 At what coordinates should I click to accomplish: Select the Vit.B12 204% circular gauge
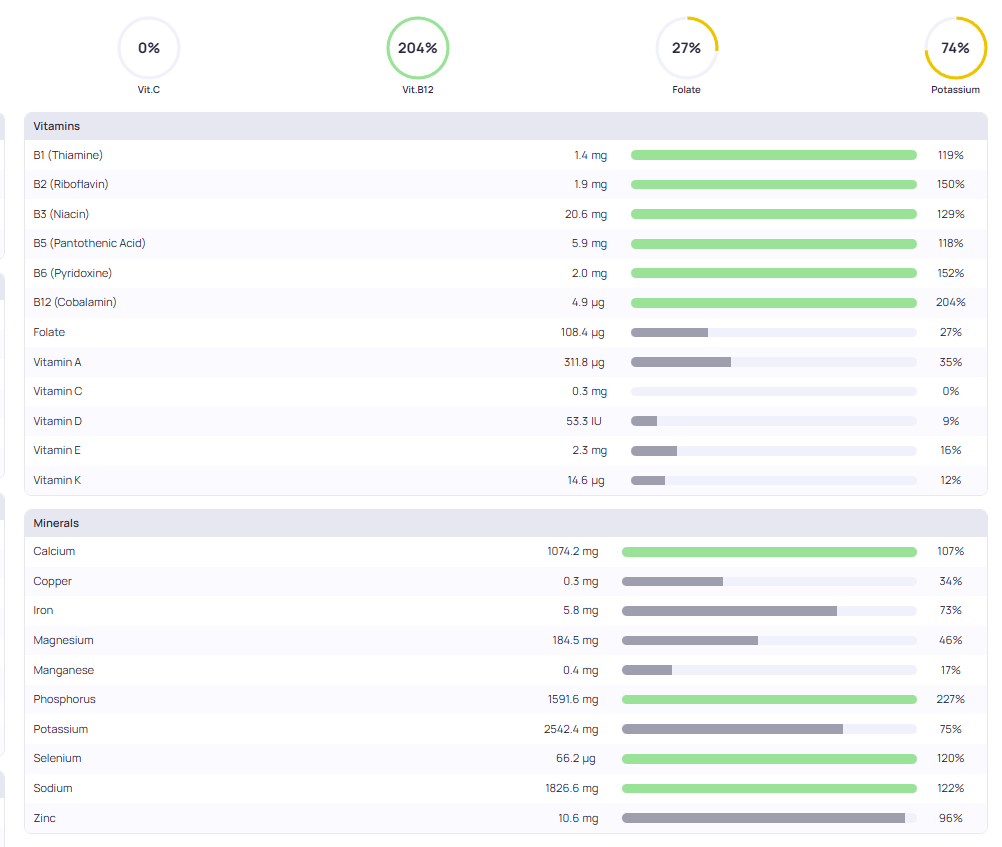pos(417,47)
